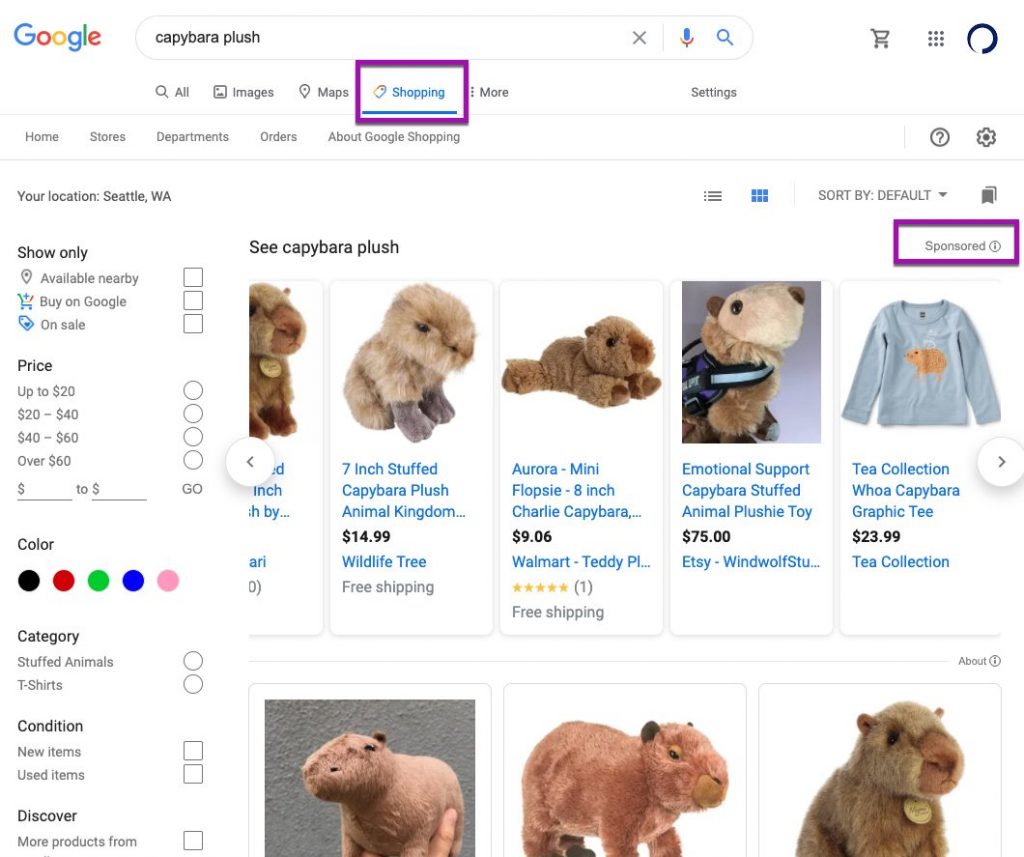Image resolution: width=1024 pixels, height=857 pixels.
Task: Open the Etsy WindwolfStu seller link
Action: (x=751, y=562)
